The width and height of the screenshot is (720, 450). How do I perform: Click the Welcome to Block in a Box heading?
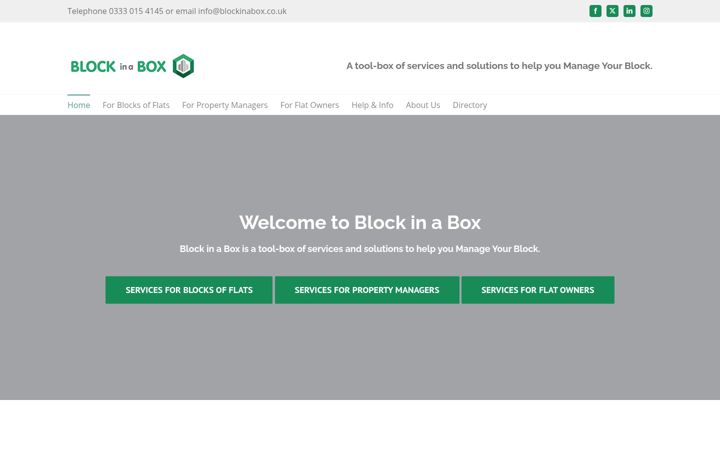tap(360, 223)
